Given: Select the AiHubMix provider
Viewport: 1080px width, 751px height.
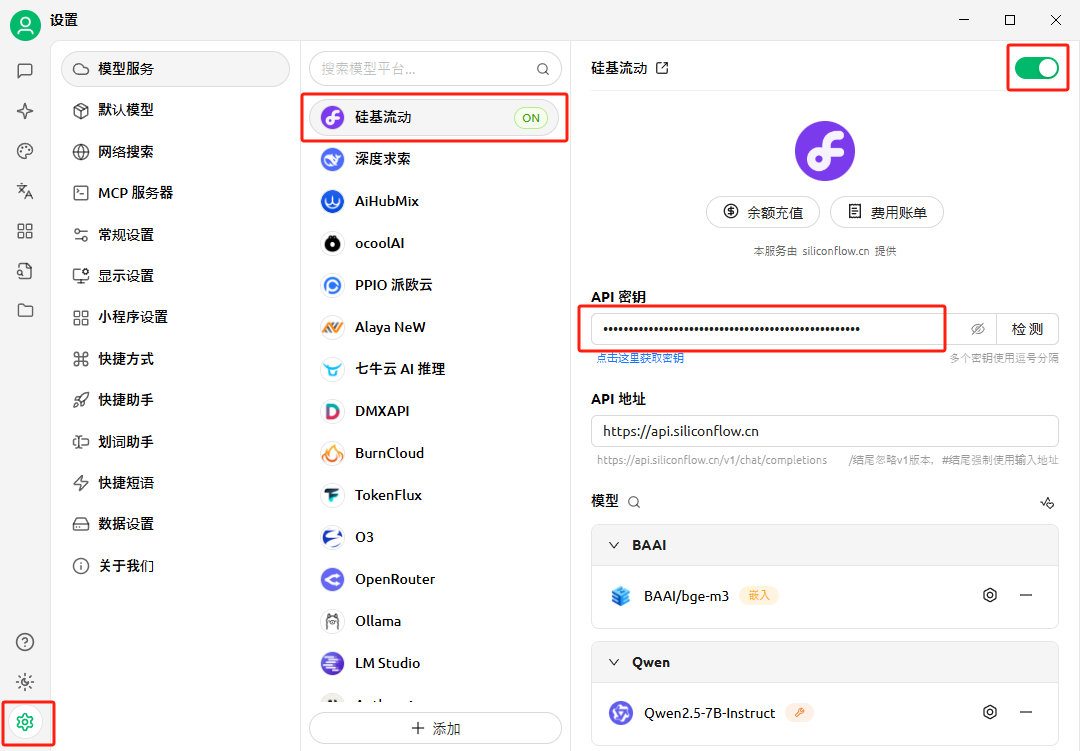Looking at the screenshot, I should click(434, 201).
